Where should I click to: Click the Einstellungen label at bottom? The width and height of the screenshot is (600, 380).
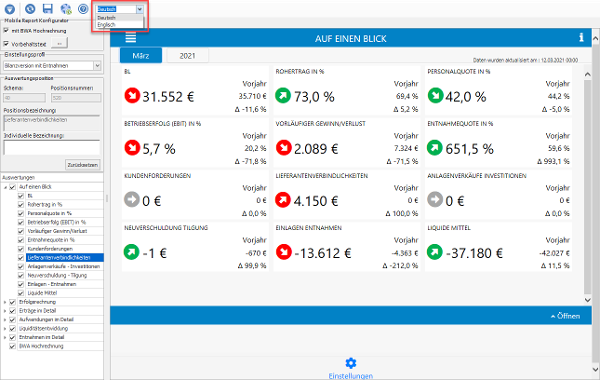click(351, 376)
